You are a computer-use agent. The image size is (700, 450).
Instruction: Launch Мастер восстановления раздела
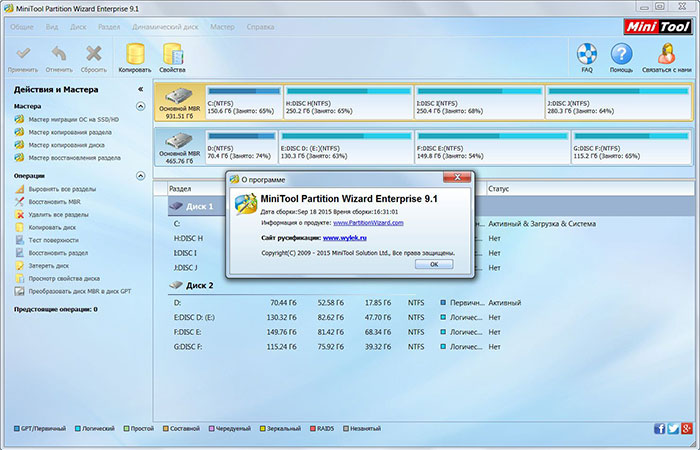pyautogui.click(x=67, y=158)
